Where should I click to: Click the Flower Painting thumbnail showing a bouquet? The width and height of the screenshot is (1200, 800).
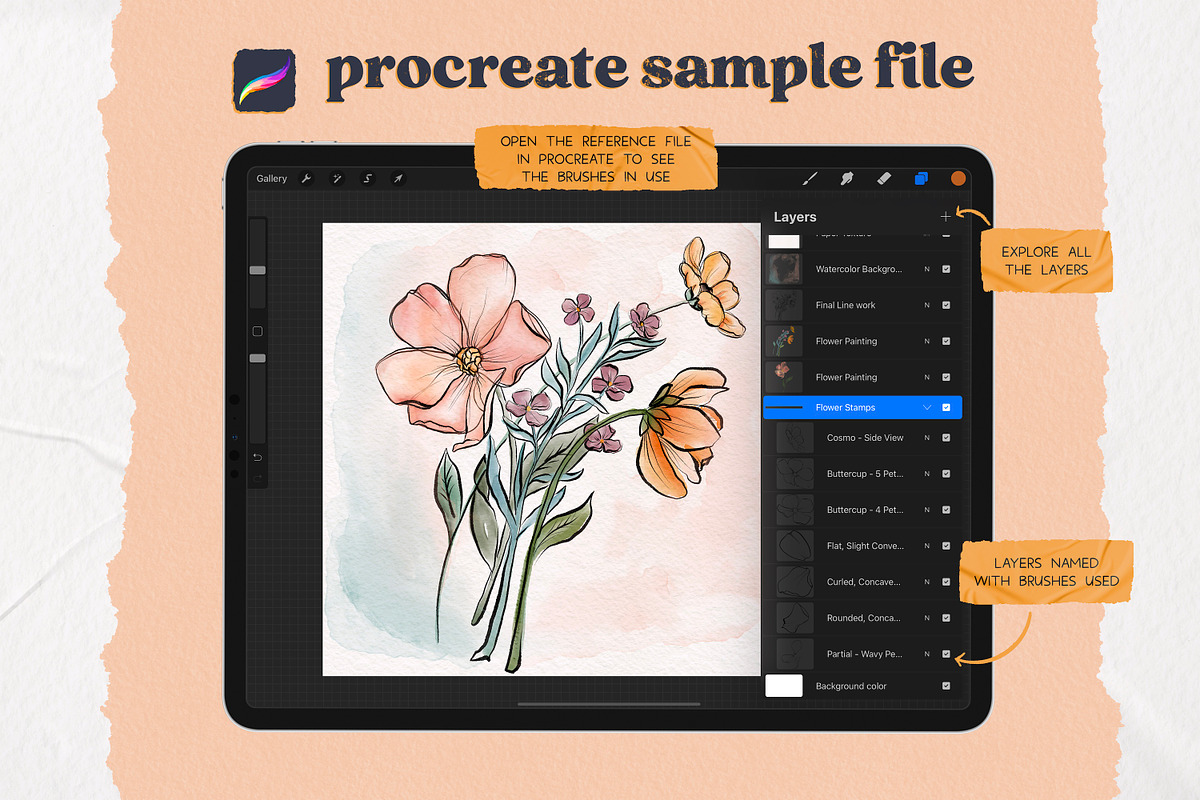(784, 341)
